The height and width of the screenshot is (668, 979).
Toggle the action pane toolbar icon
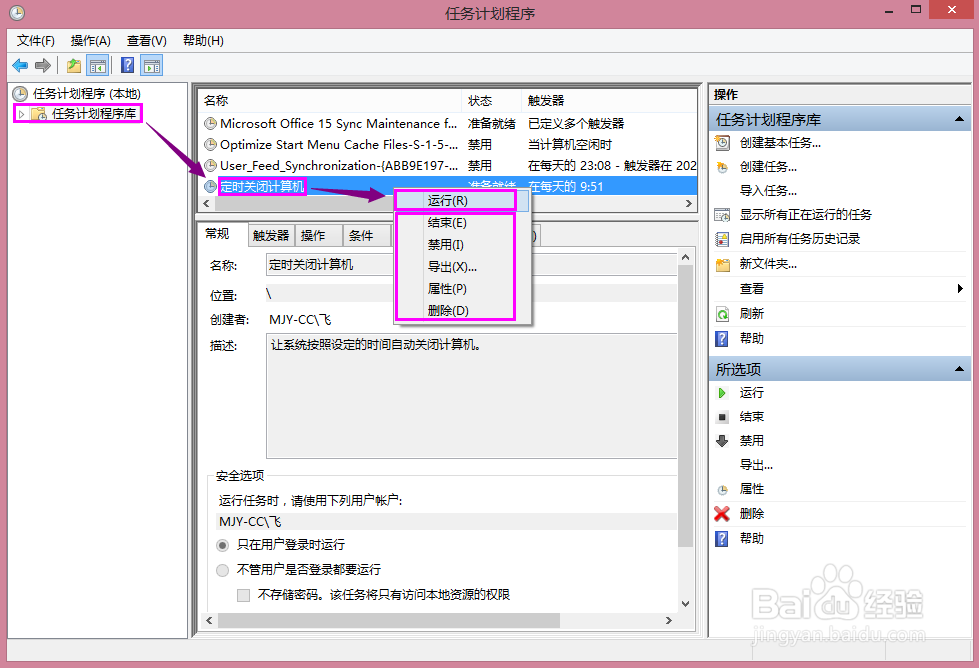[151, 65]
